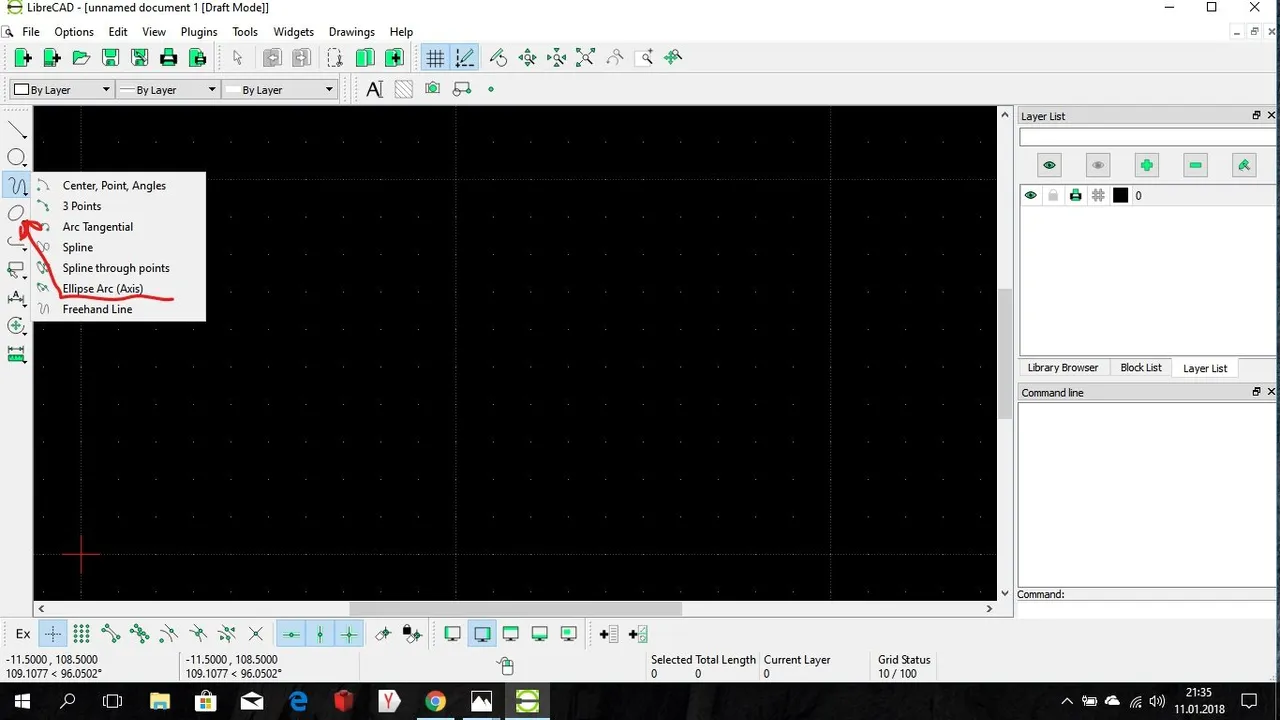Screen dimensions: 1280x720
Task: Select the Hatch tool icon
Action: click(x=403, y=89)
